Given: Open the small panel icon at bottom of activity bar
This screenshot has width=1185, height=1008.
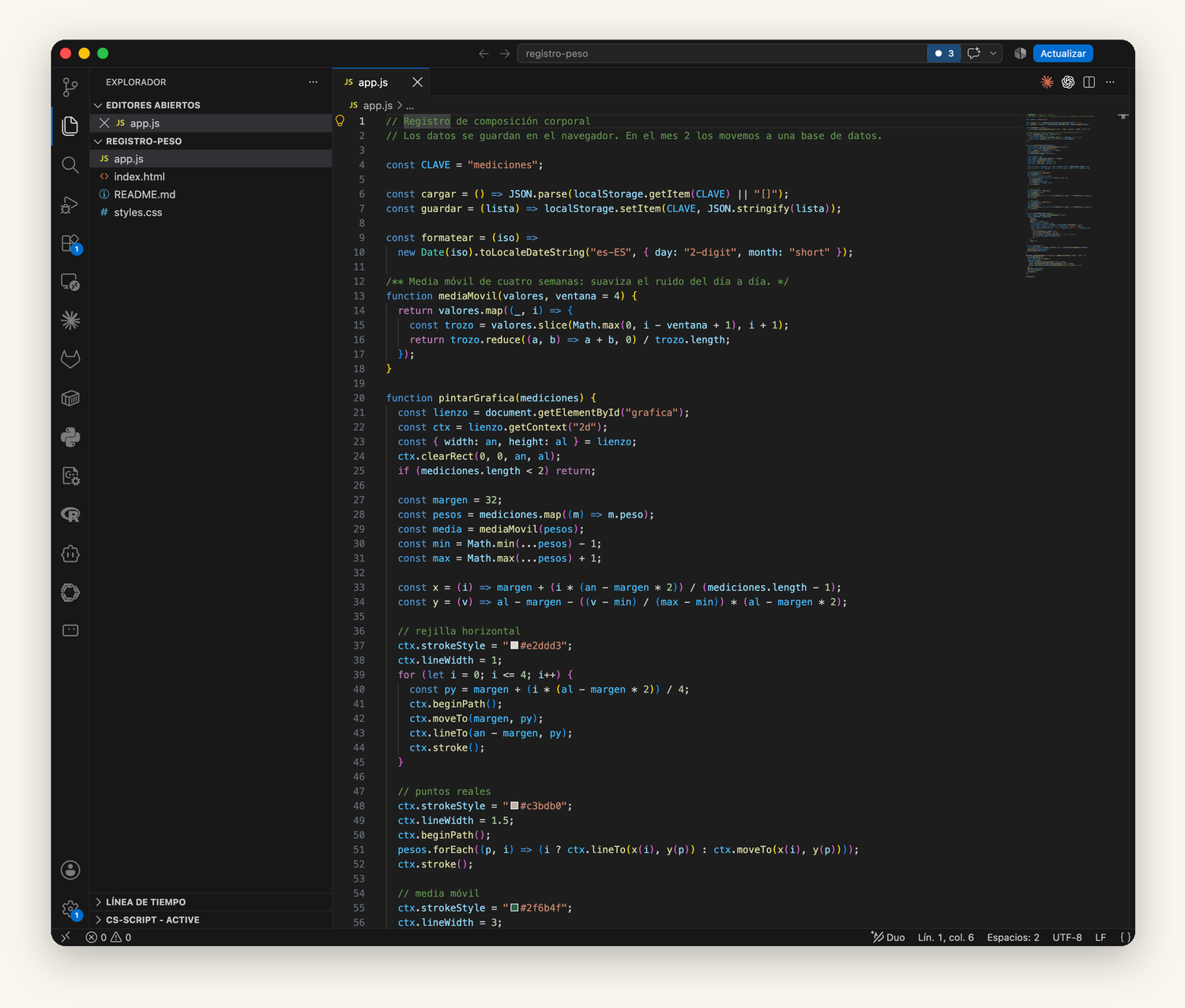Looking at the screenshot, I should click(70, 630).
